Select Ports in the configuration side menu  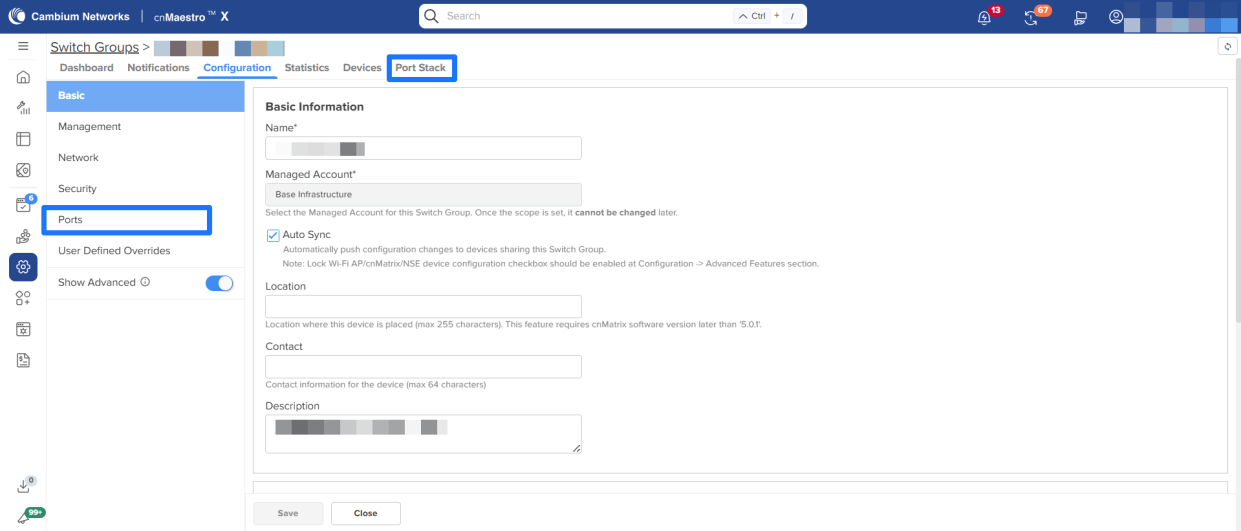coord(70,219)
